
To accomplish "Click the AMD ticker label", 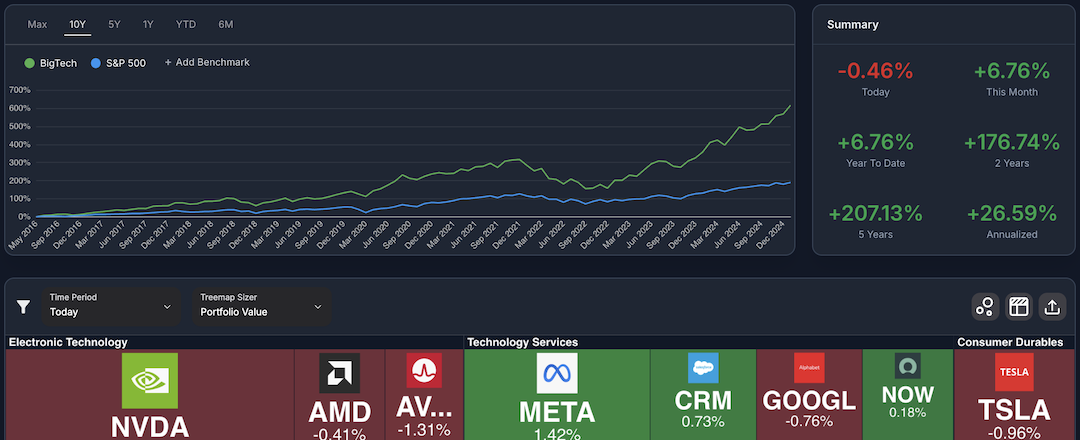I will click(340, 412).
